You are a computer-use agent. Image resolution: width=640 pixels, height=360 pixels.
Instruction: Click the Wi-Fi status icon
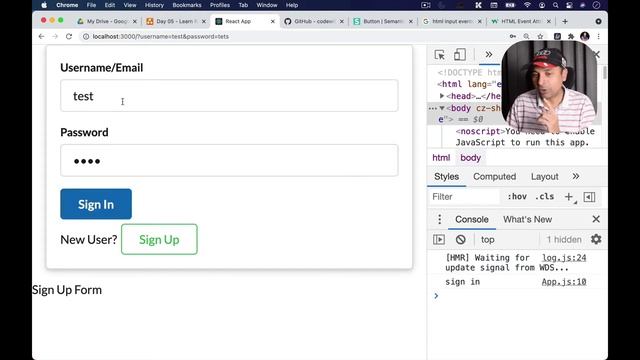(527, 5)
